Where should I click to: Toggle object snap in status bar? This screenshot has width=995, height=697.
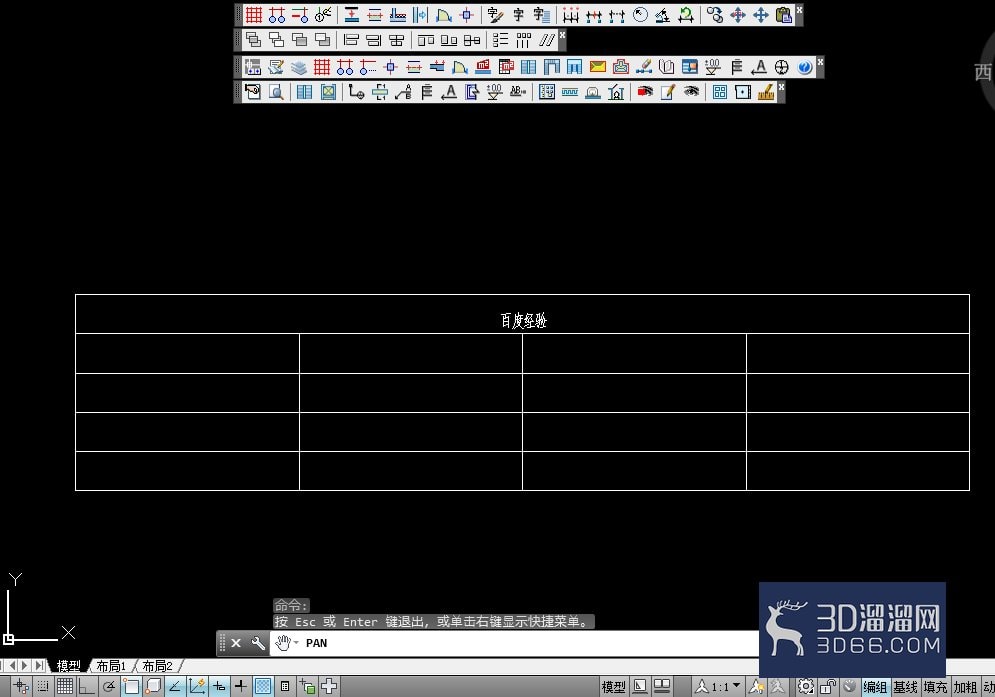pyautogui.click(x=131, y=686)
